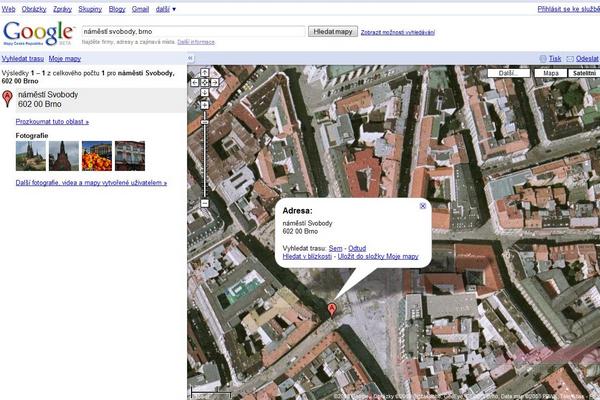600x400 pixels.
Task: Click red marker A in results list
Action: [x=7, y=98]
